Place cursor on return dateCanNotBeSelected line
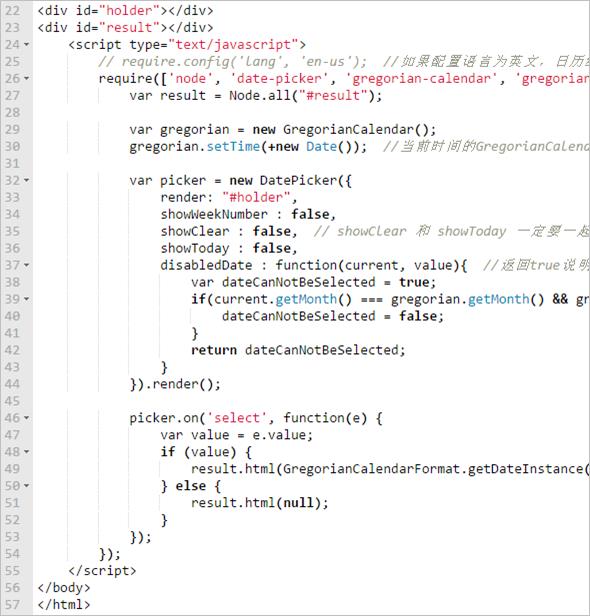Screen dimensions: 590x616 pos(298,350)
